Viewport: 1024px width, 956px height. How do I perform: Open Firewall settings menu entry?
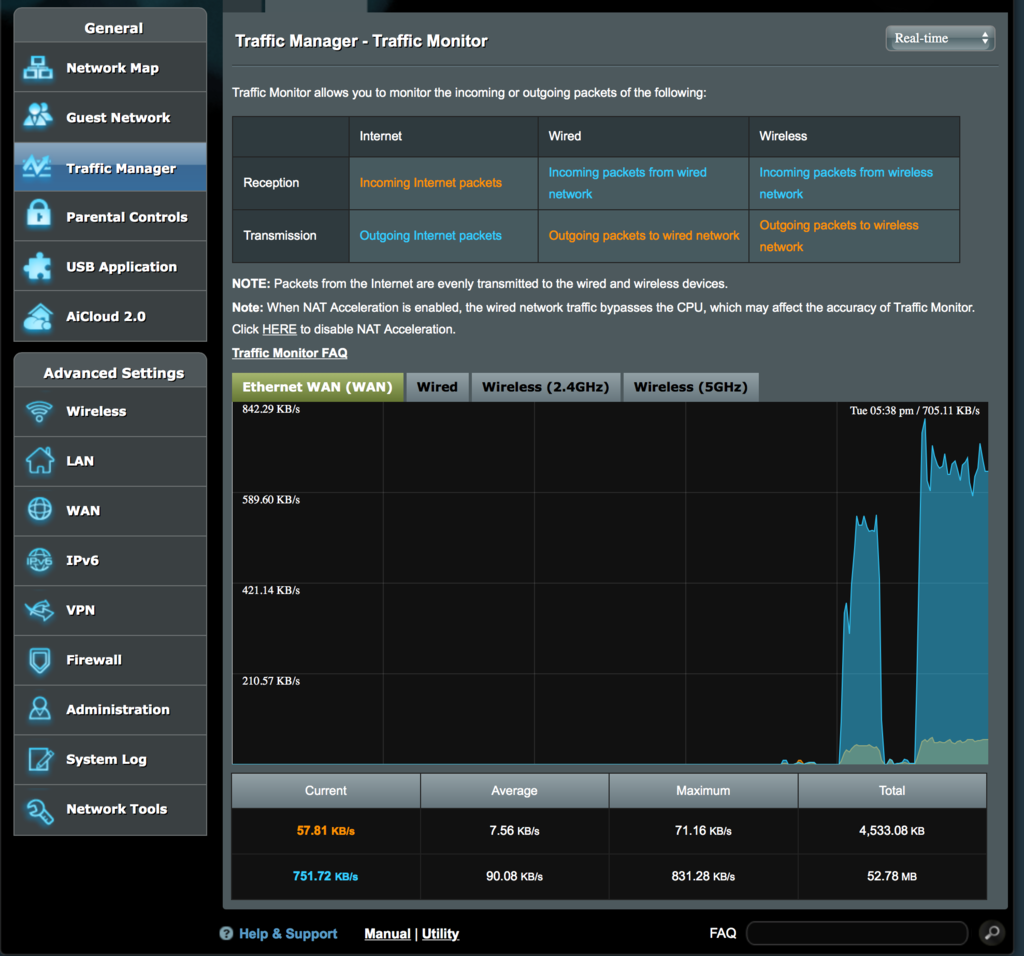pyautogui.click(x=110, y=660)
